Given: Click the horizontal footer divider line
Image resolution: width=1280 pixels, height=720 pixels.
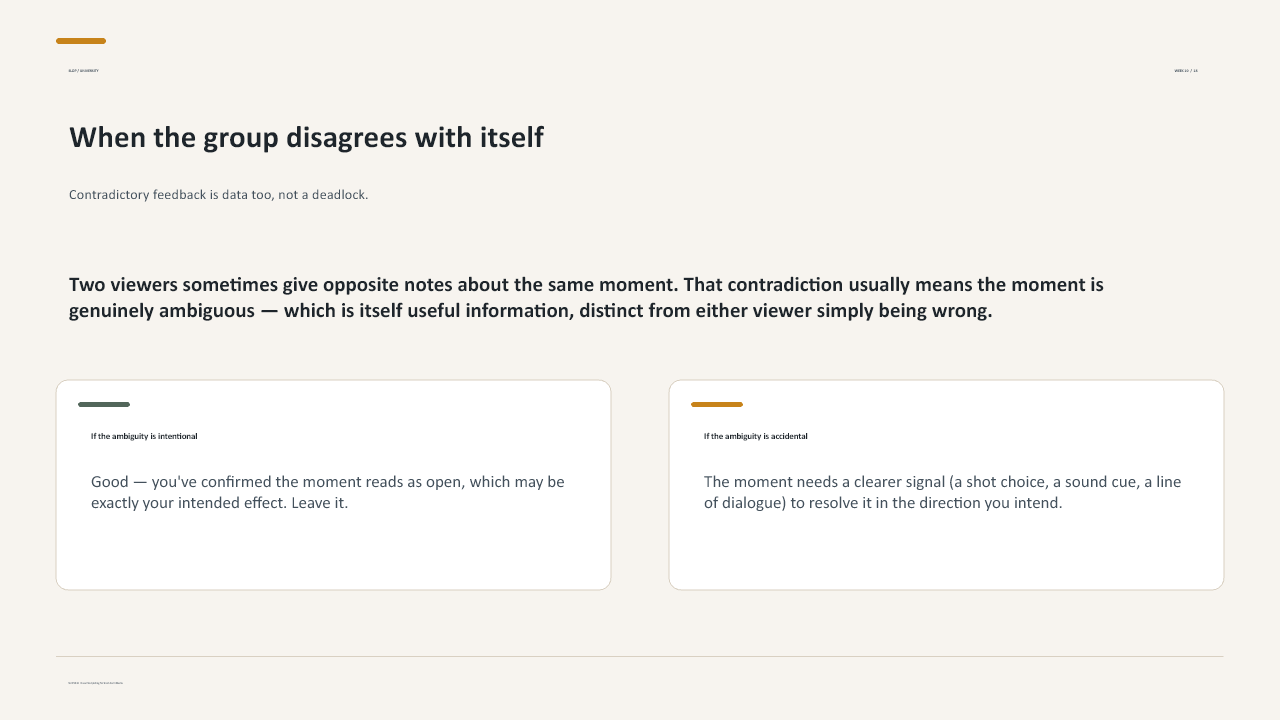Looking at the screenshot, I should point(640,657).
